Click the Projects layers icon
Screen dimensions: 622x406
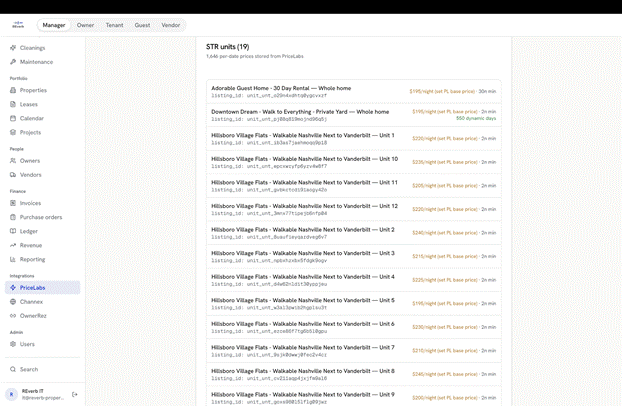[x=13, y=133]
